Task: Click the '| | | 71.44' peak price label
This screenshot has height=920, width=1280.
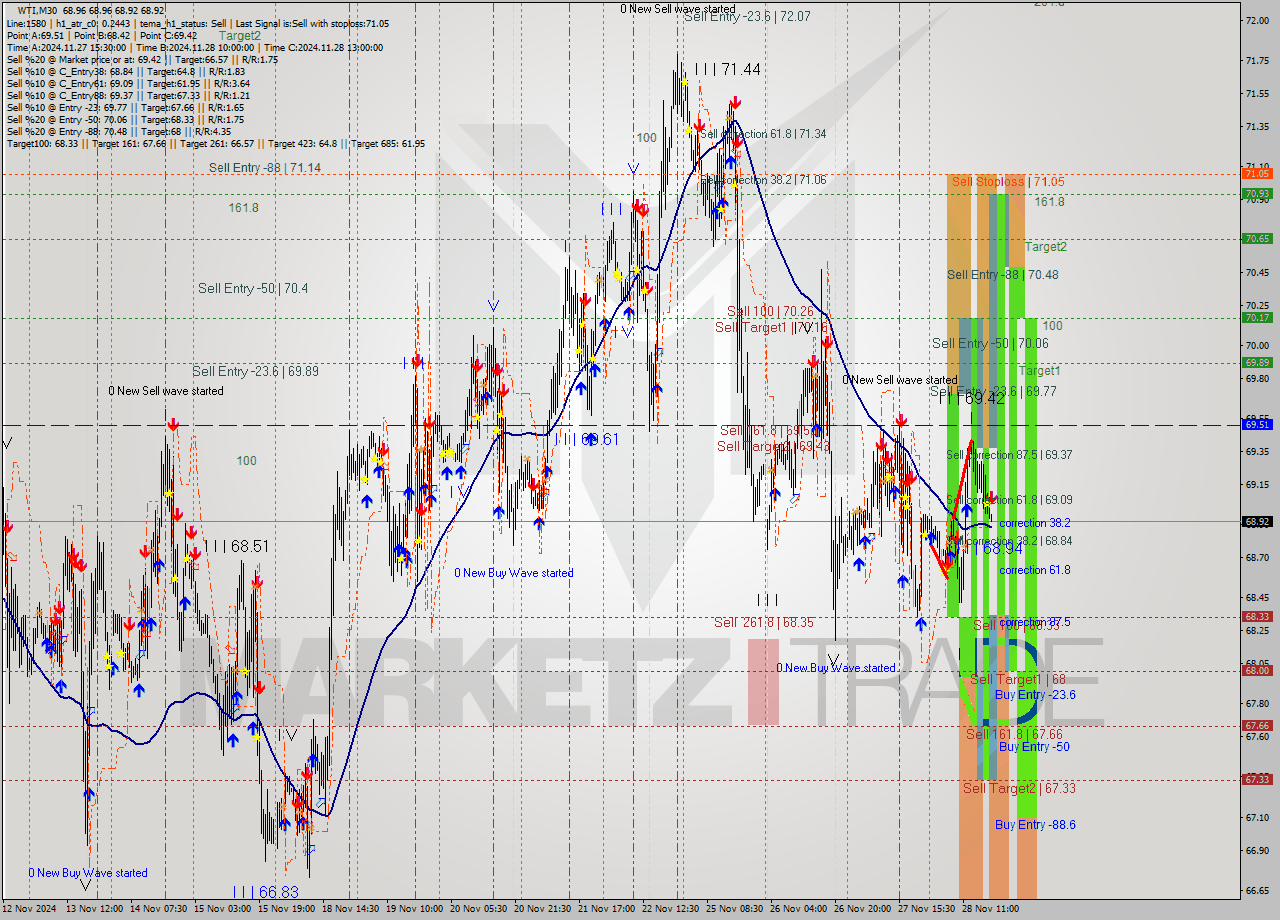Action: [728, 69]
